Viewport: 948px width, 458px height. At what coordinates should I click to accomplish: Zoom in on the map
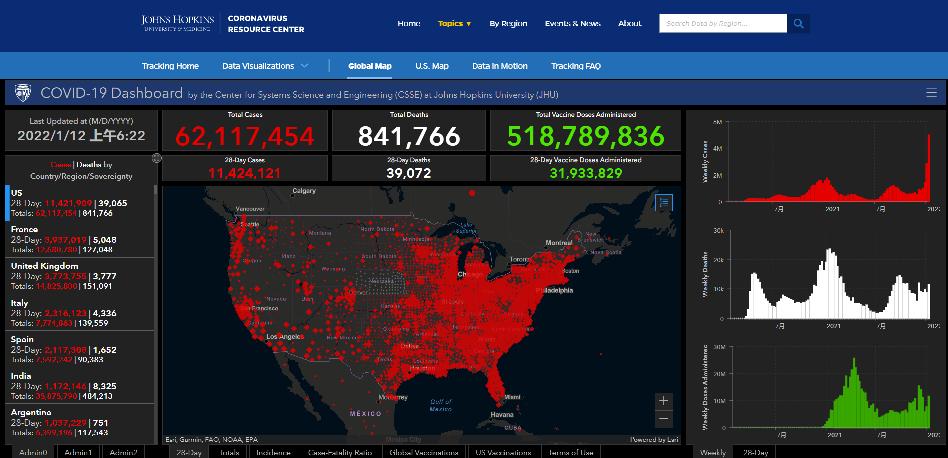coord(664,401)
